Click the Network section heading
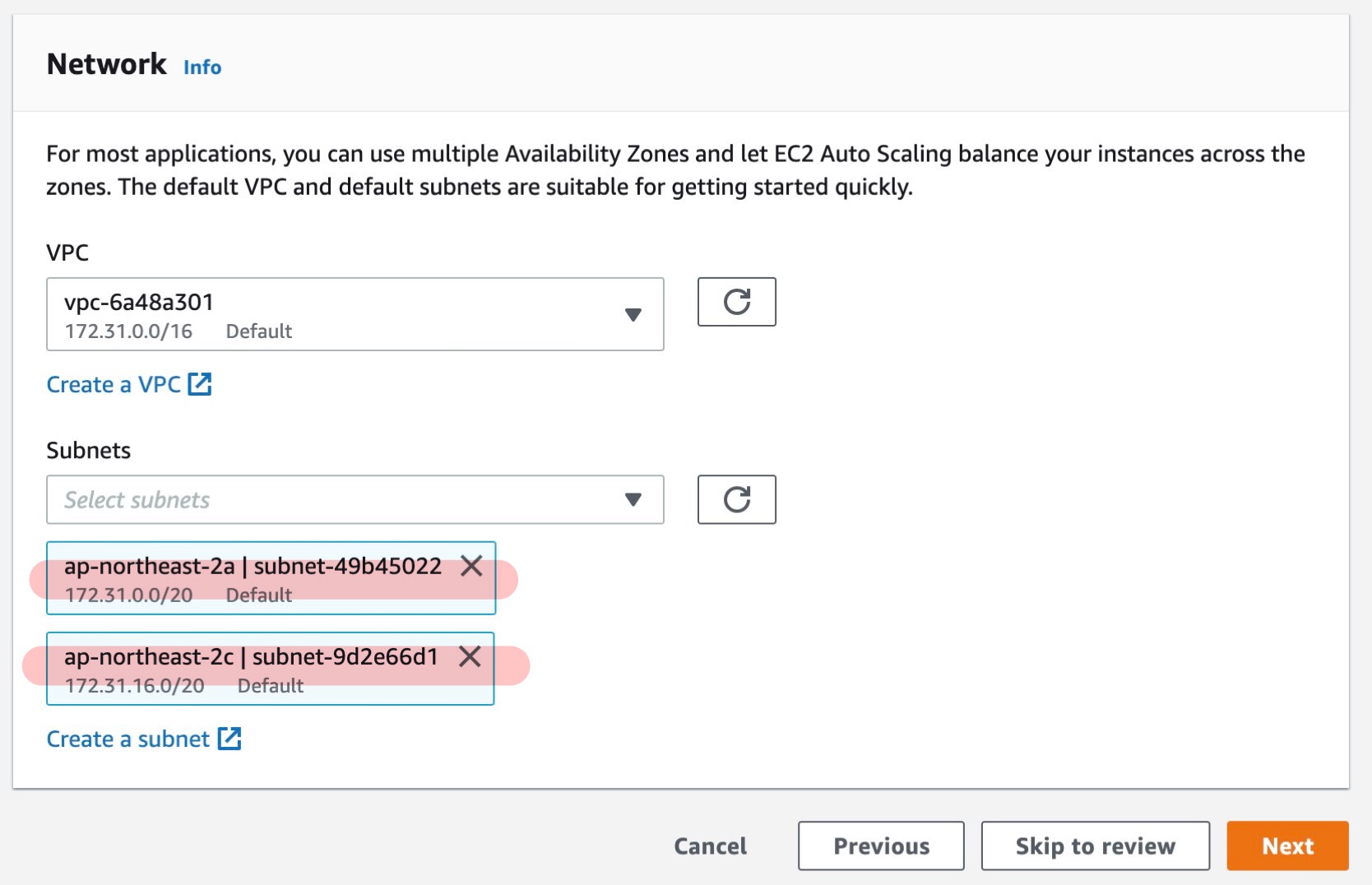1372x885 pixels. pyautogui.click(x=106, y=64)
